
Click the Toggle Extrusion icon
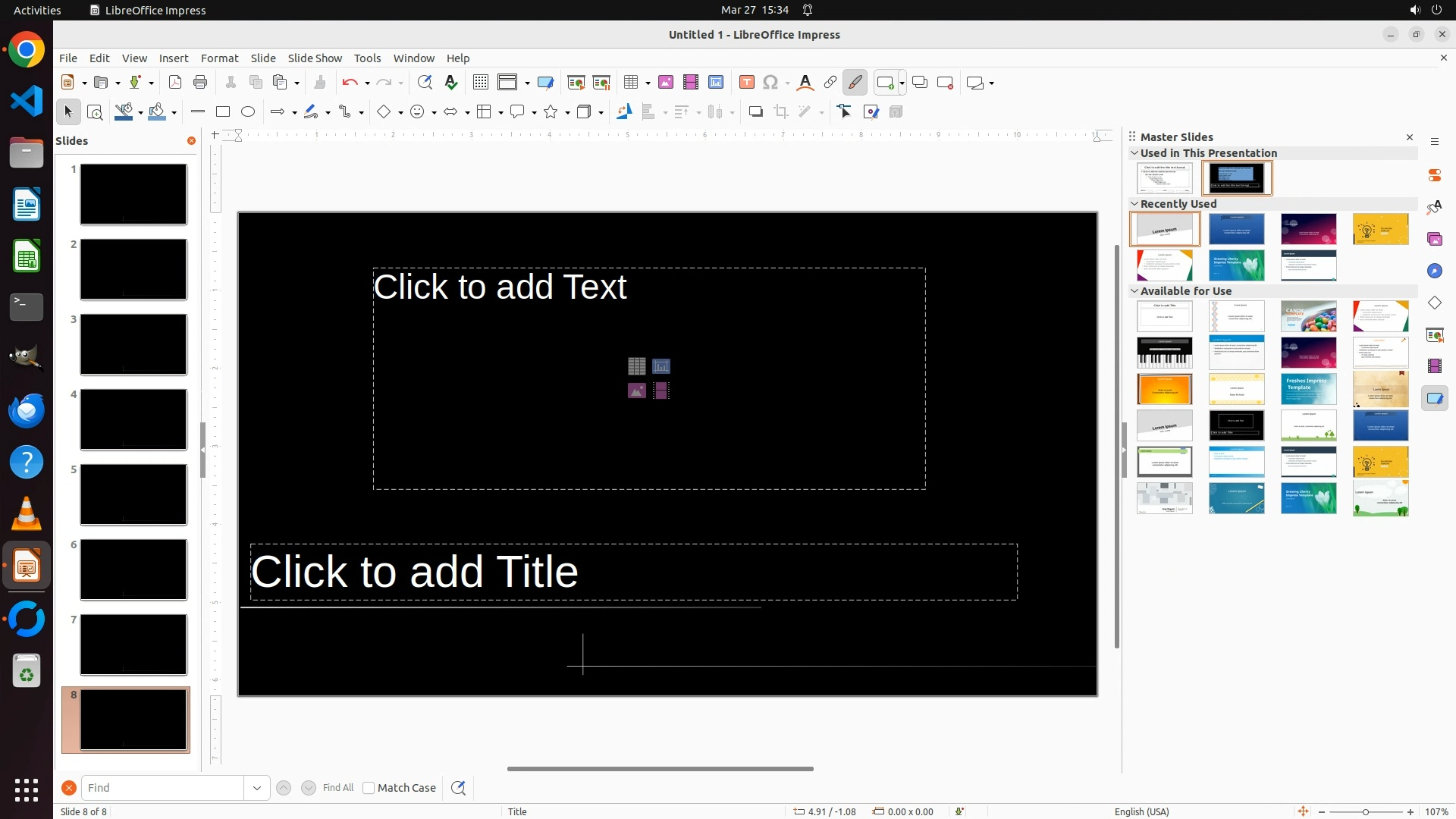pos(896,112)
